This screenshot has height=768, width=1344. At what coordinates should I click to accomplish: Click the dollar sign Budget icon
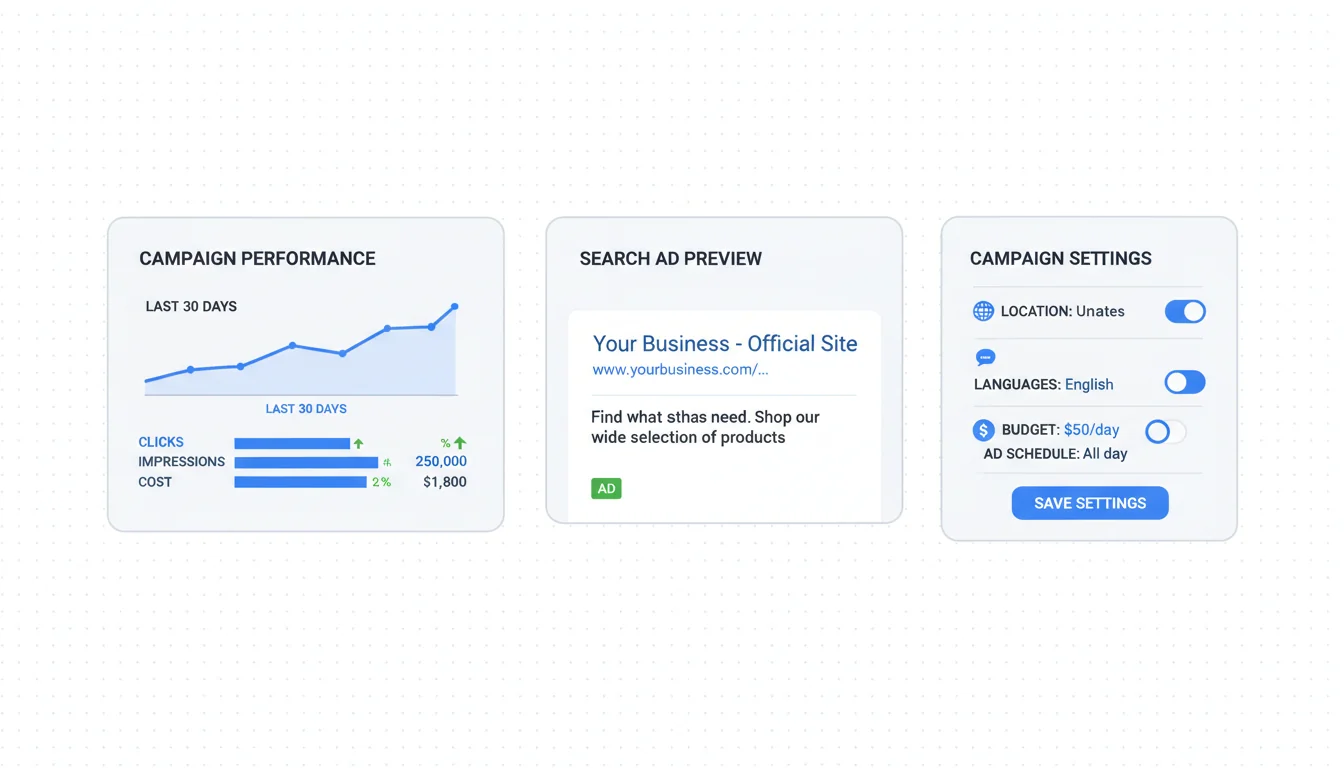(983, 430)
